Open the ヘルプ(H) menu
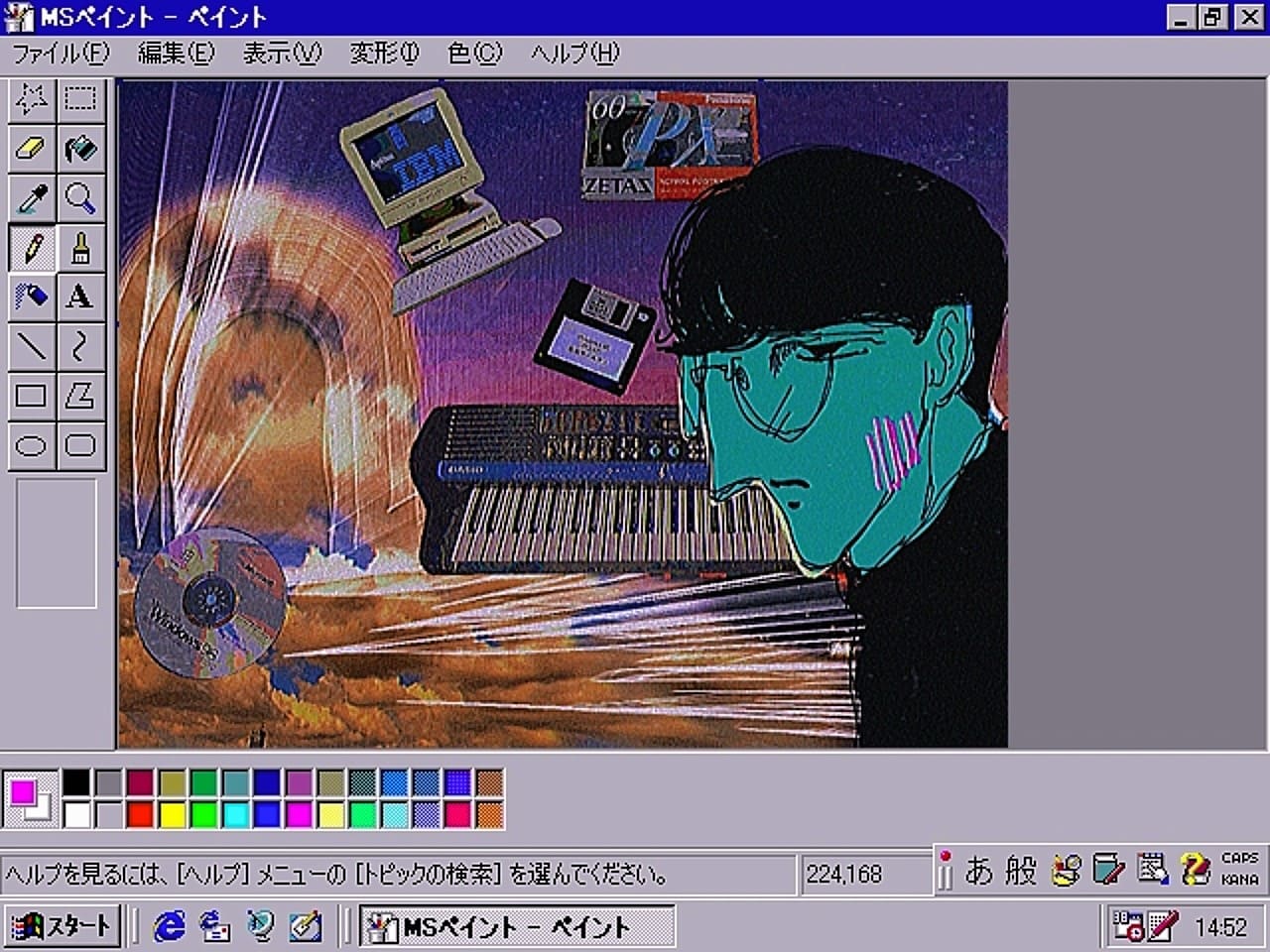 tap(574, 53)
